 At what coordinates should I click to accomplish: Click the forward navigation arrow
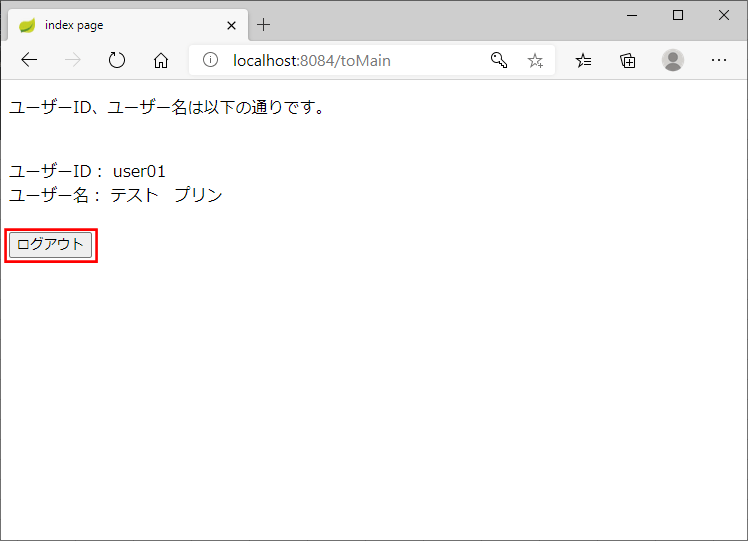(73, 61)
